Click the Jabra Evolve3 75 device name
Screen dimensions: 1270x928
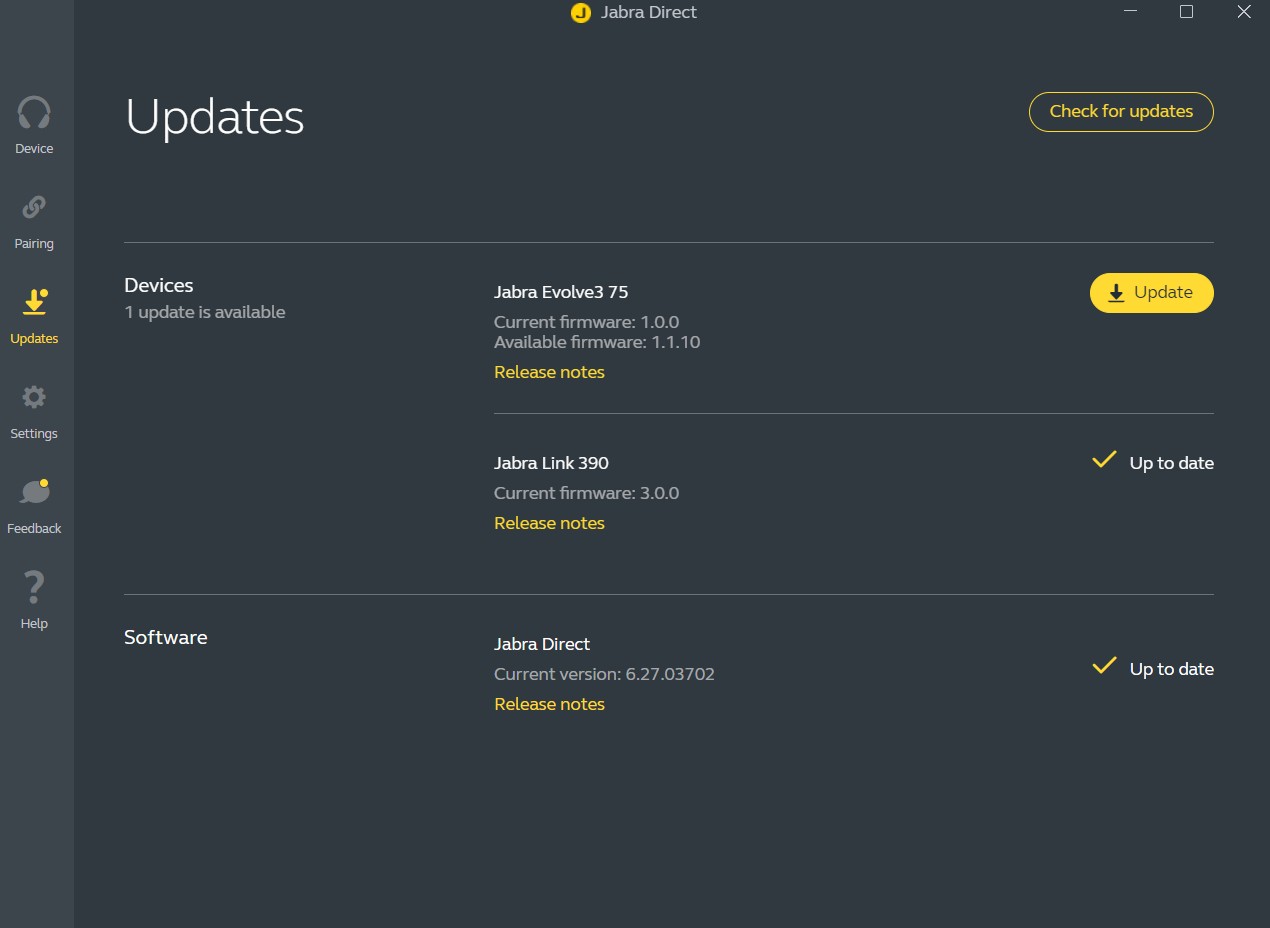(x=561, y=292)
